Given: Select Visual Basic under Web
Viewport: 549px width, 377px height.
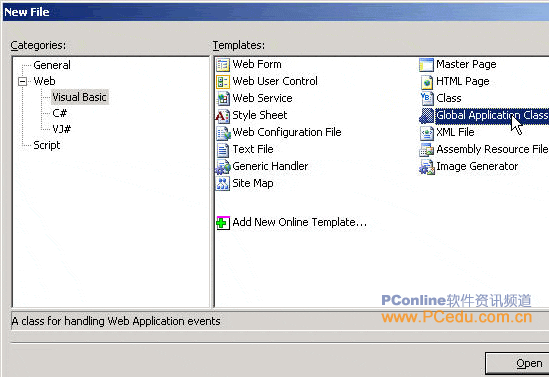Looking at the screenshot, I should click(79, 97).
